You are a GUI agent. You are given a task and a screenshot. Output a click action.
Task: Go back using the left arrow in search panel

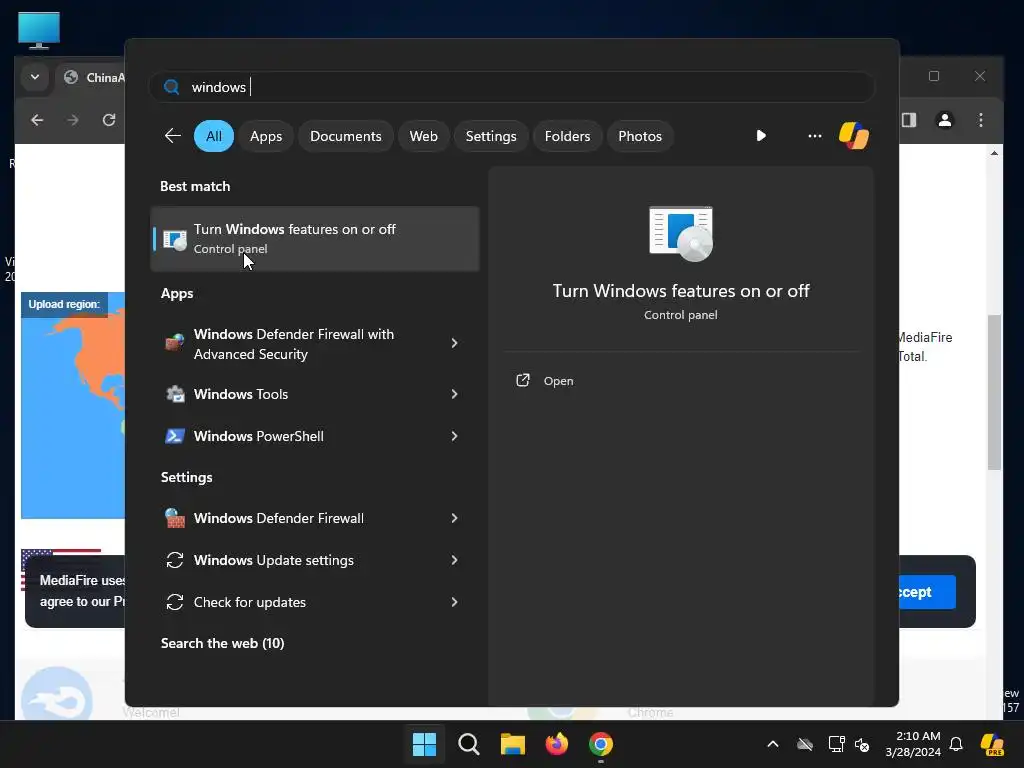pyautogui.click(x=172, y=136)
